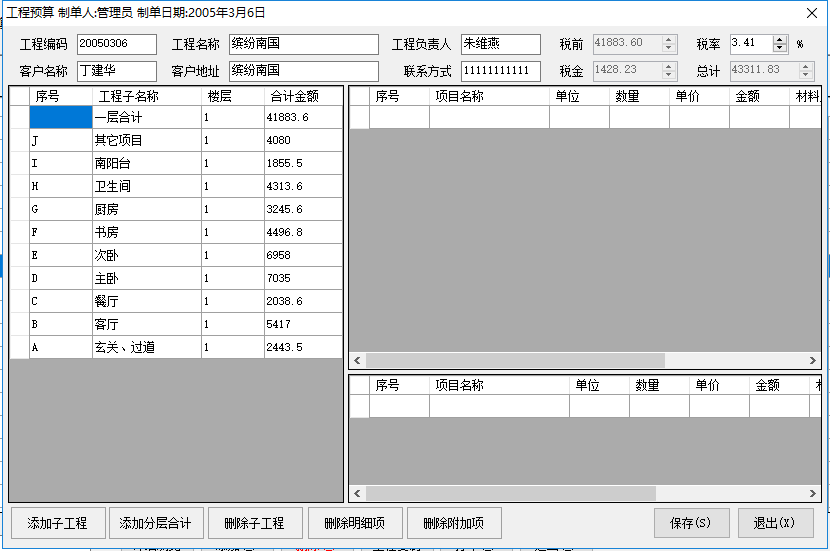The image size is (830, 551).
Task: Close the 工程预算 window
Action: pos(811,13)
